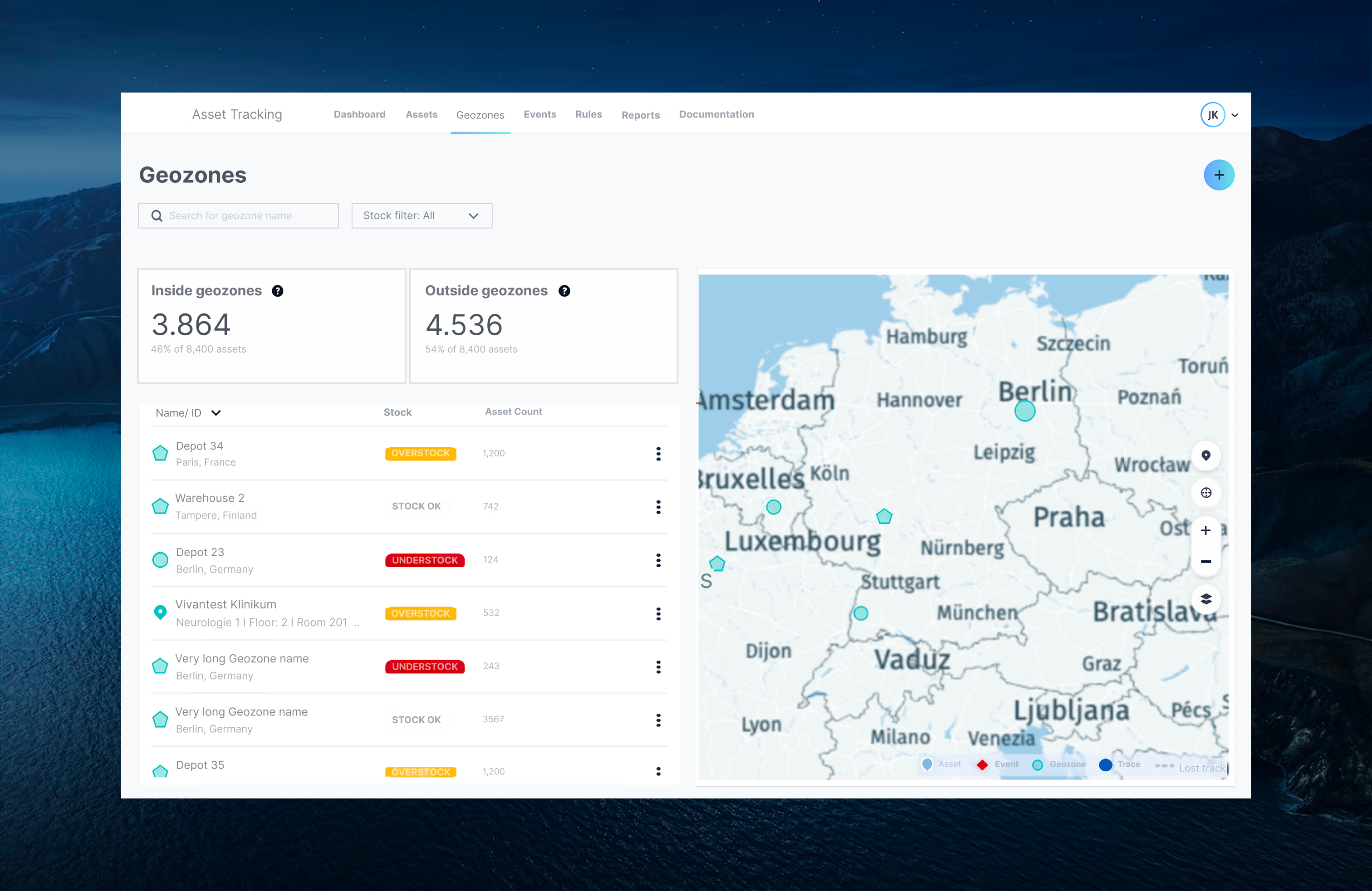Switch to the Dashboard tab
This screenshot has width=1372, height=891.
pyautogui.click(x=359, y=114)
